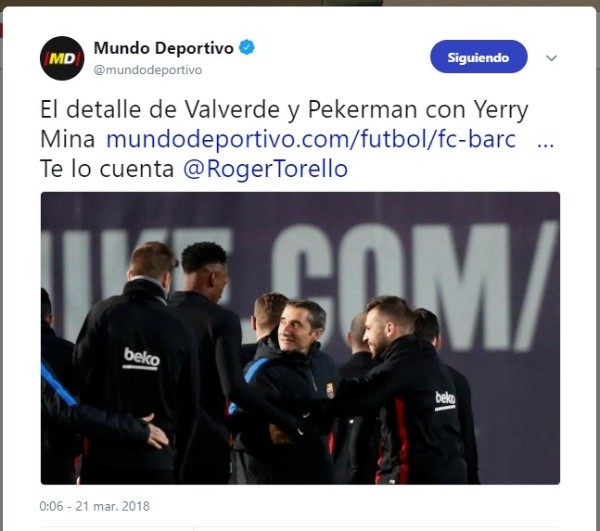Image resolution: width=600 pixels, height=531 pixels.
Task: Open the tweet training photo
Action: click(x=300, y=338)
